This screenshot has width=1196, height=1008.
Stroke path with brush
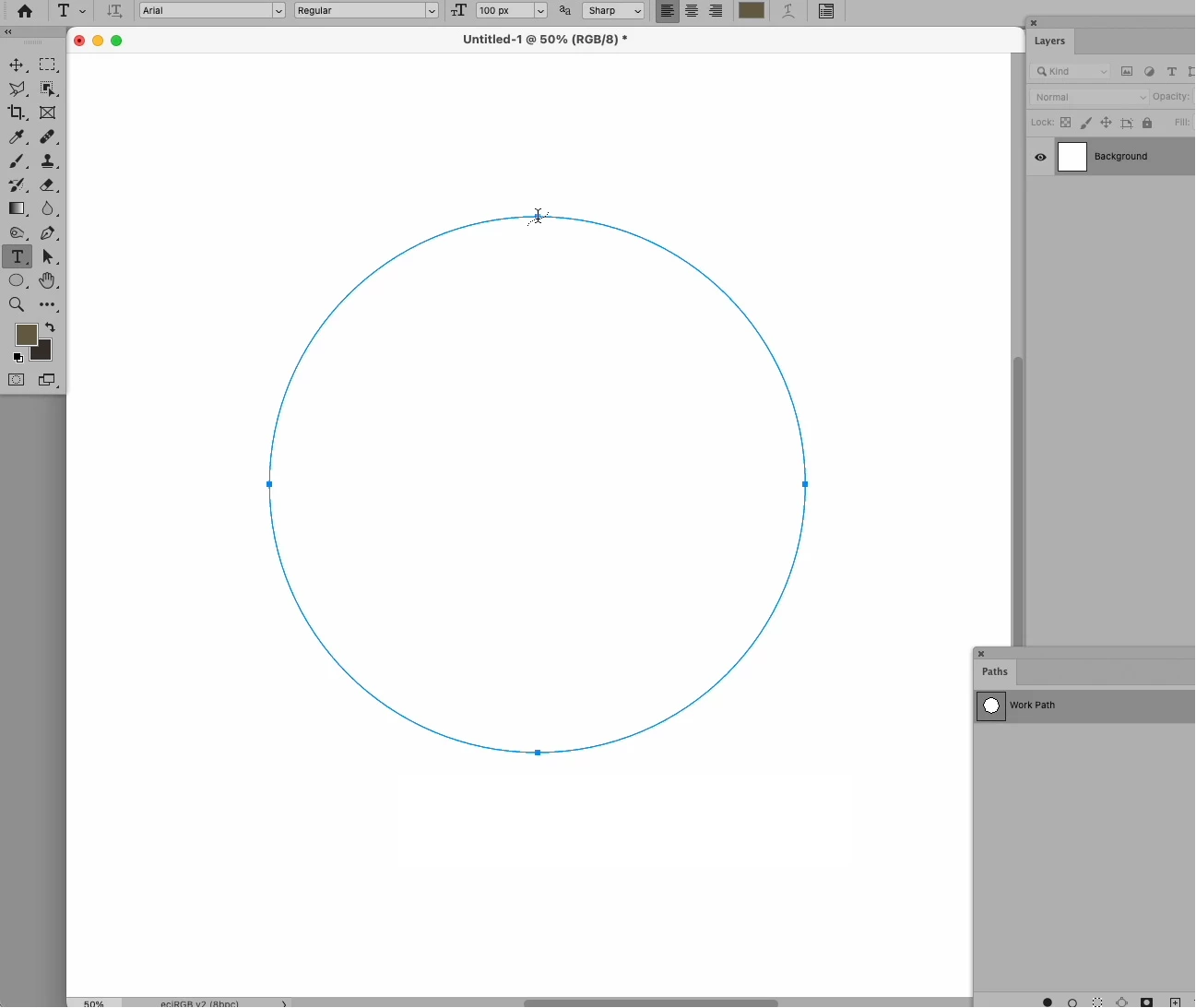click(1072, 1002)
